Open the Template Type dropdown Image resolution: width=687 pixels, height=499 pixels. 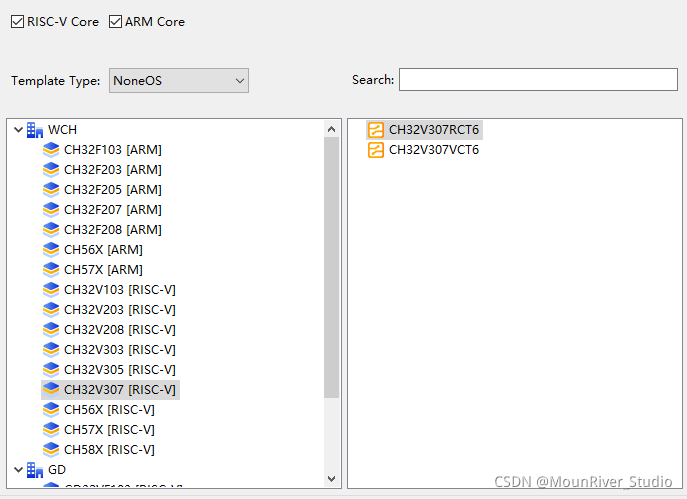179,81
